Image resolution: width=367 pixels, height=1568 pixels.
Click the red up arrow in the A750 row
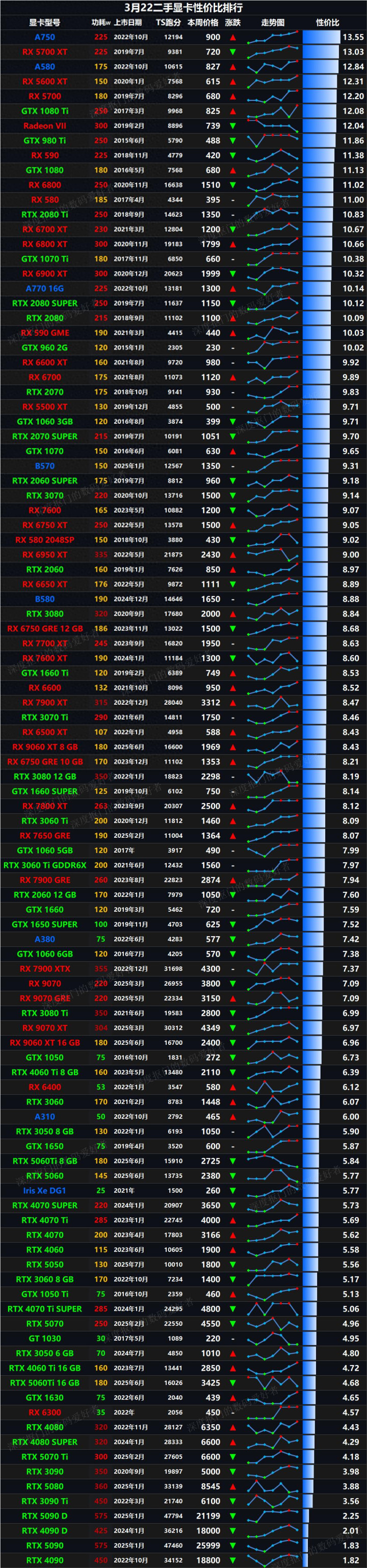232,37
